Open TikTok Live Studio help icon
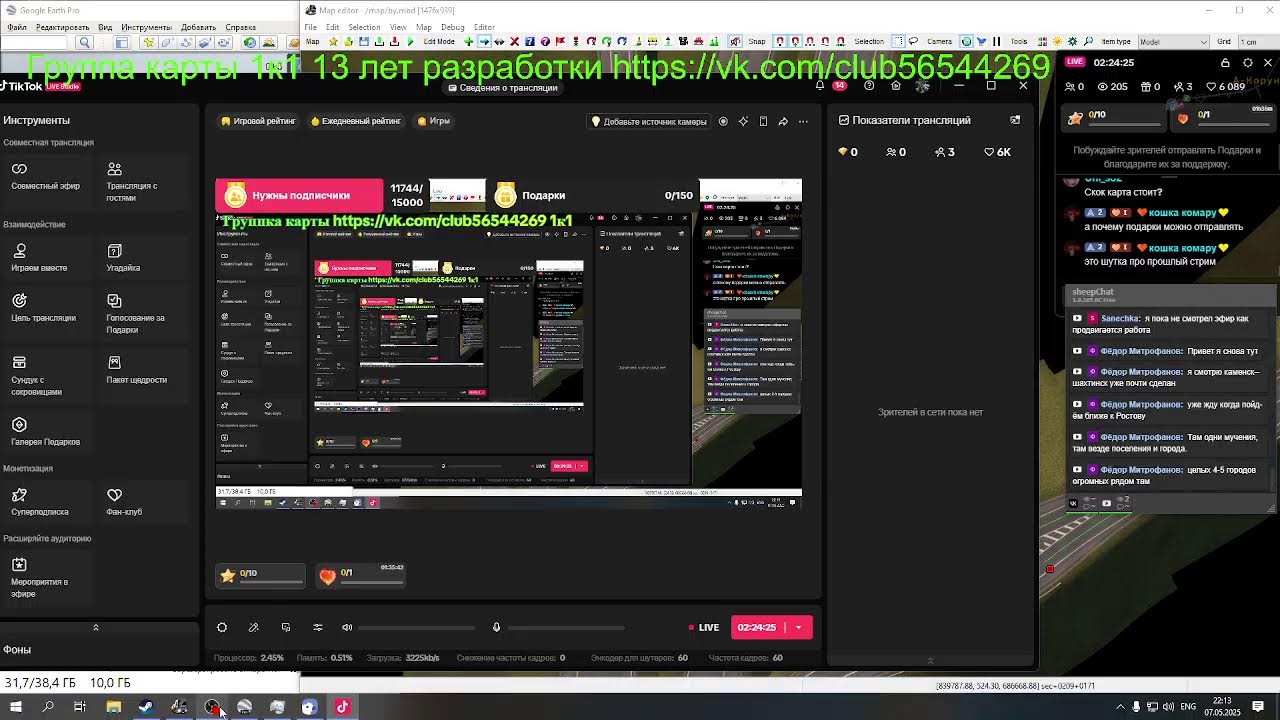 pyautogui.click(x=869, y=86)
